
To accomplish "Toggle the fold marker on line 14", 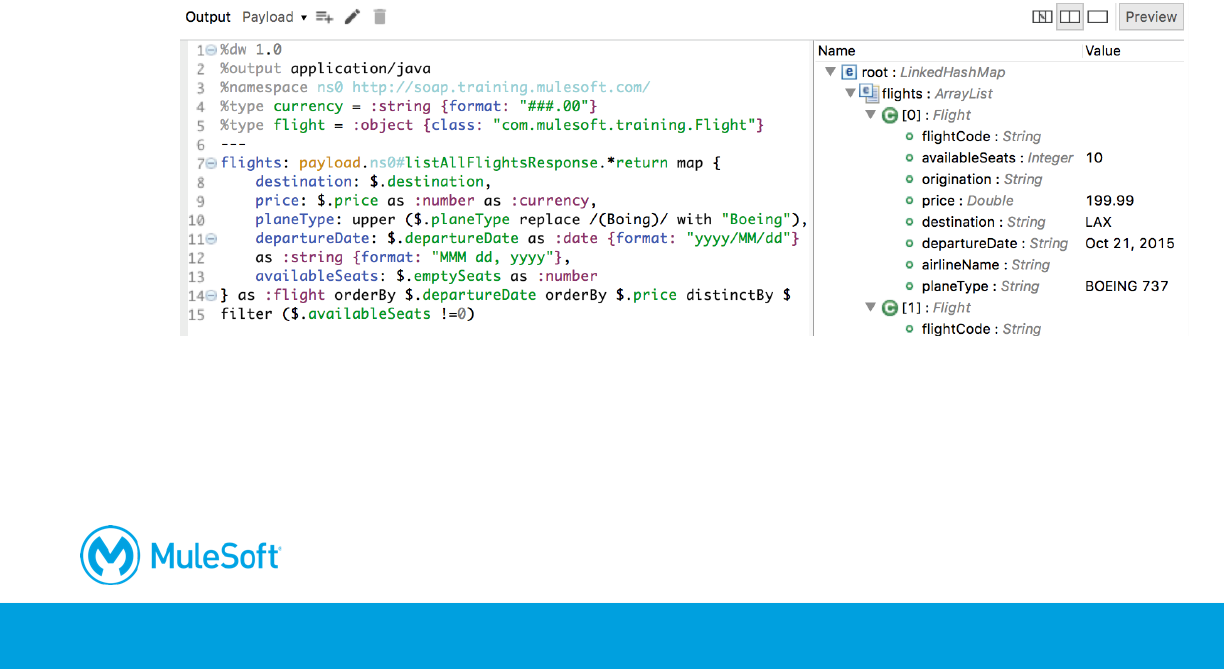I will point(211,296).
